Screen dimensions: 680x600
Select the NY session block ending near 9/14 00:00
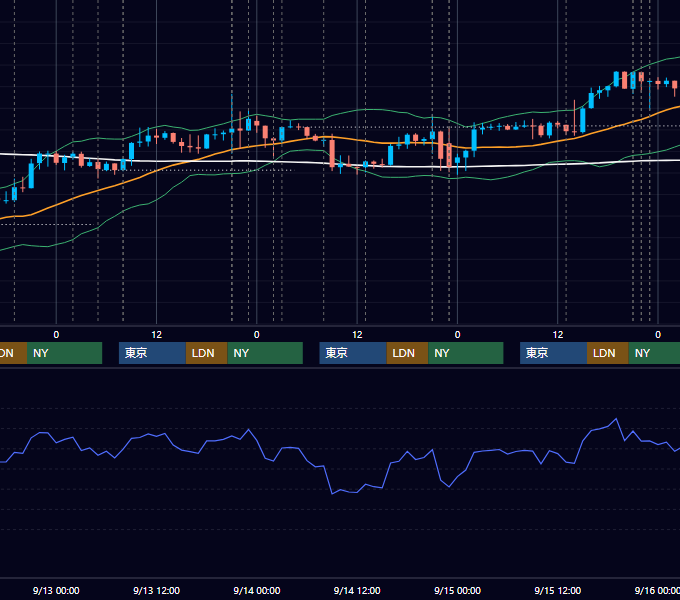point(265,353)
